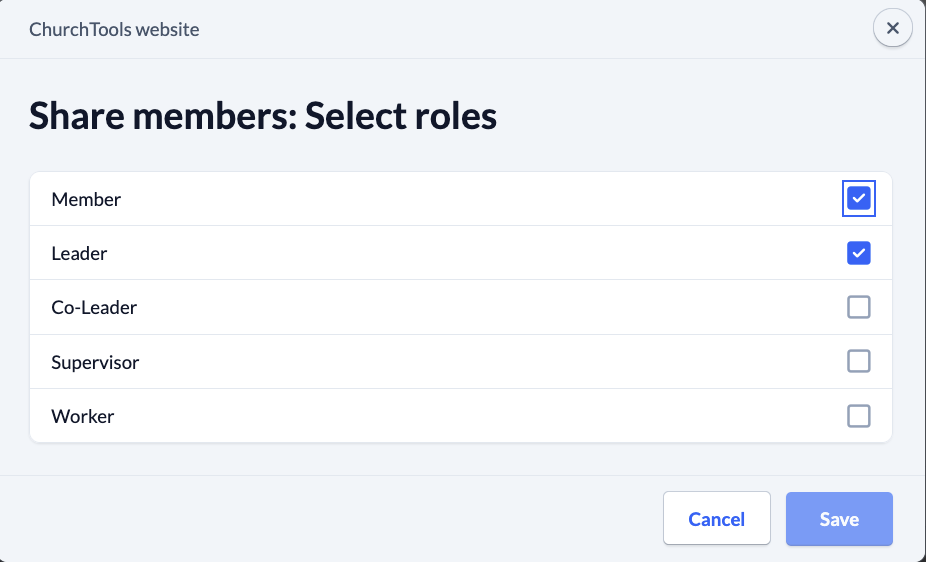The image size is (926, 562).
Task: Select the "Co-Leader" label text
Action: [x=94, y=308]
